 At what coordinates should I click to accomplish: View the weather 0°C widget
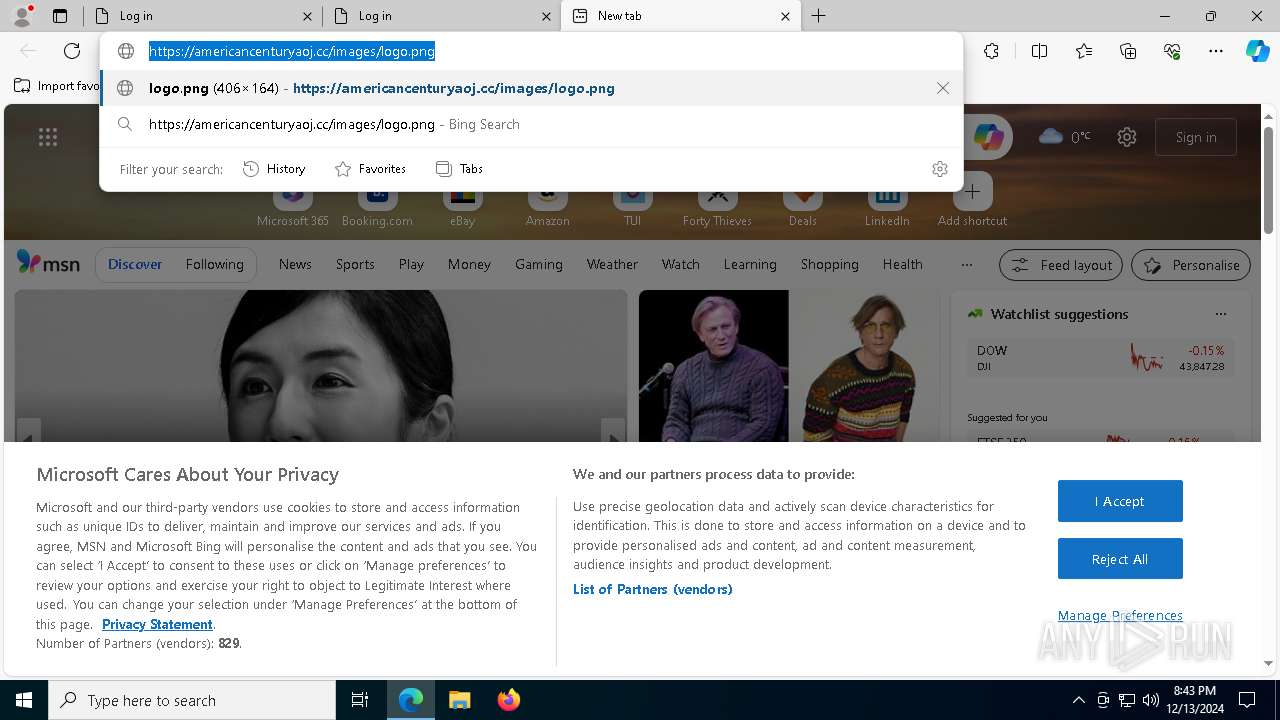(x=1065, y=137)
